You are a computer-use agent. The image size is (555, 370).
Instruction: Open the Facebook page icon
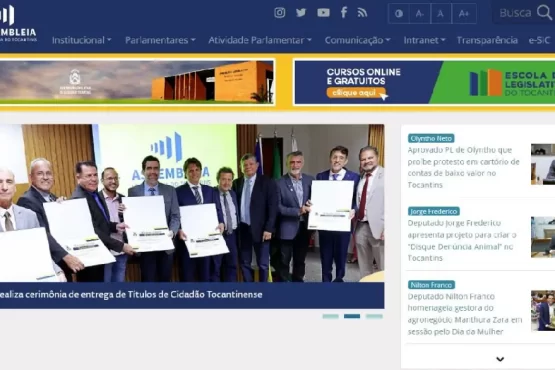pyautogui.click(x=344, y=13)
